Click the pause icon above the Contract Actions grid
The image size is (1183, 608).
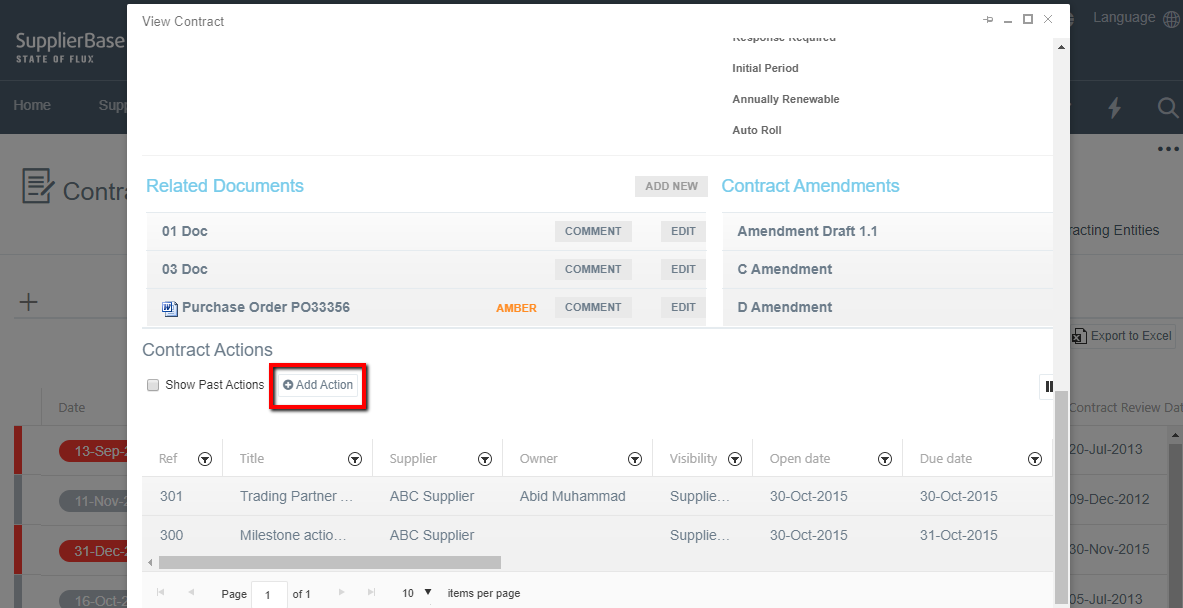(1048, 387)
